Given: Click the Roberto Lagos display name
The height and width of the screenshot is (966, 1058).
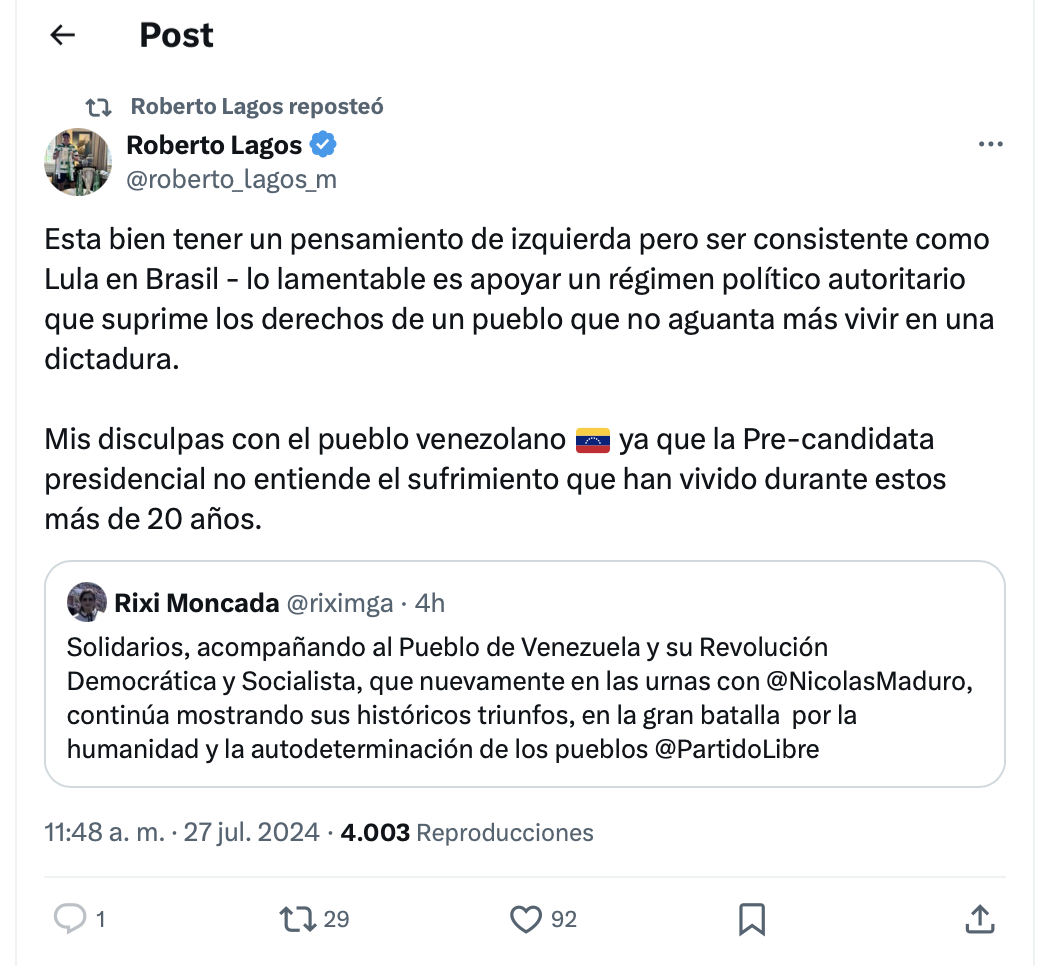Looking at the screenshot, I should [214, 145].
